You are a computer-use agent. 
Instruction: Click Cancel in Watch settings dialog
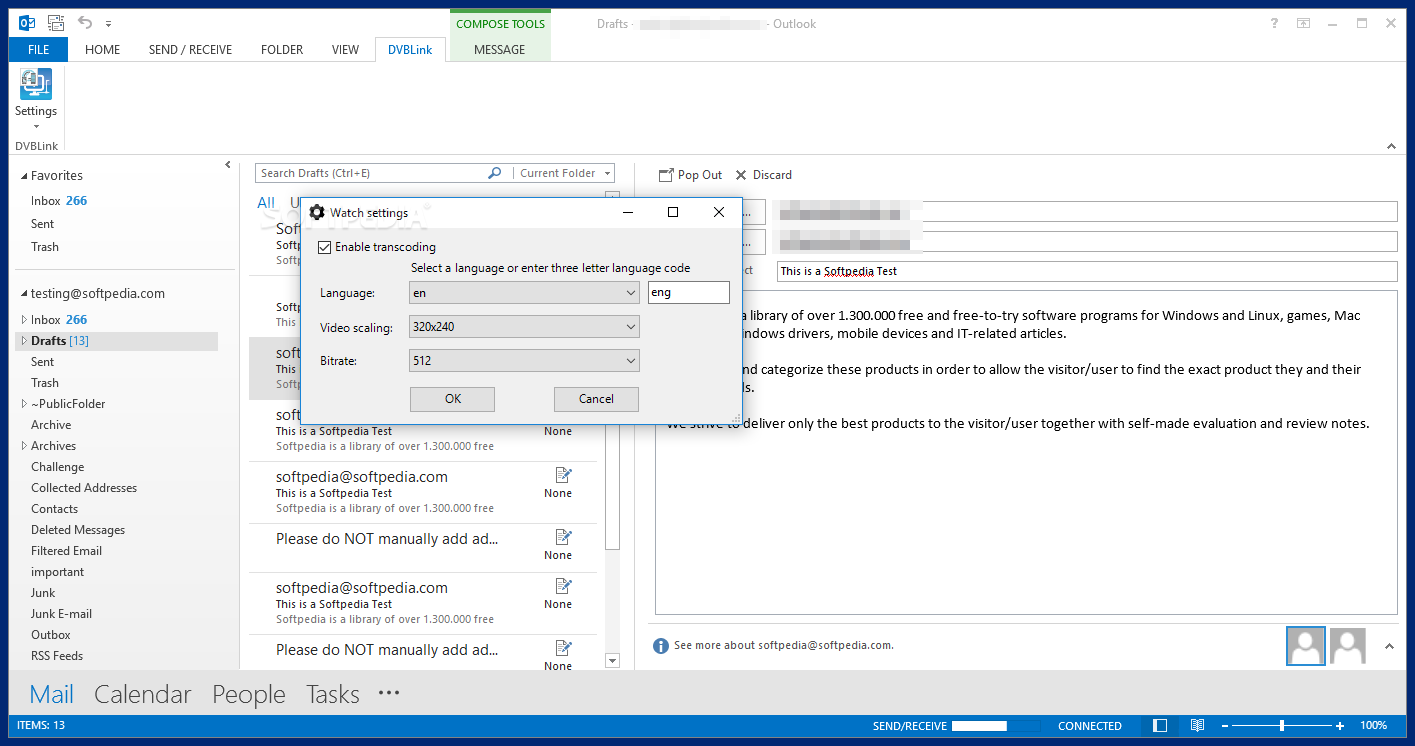point(596,399)
